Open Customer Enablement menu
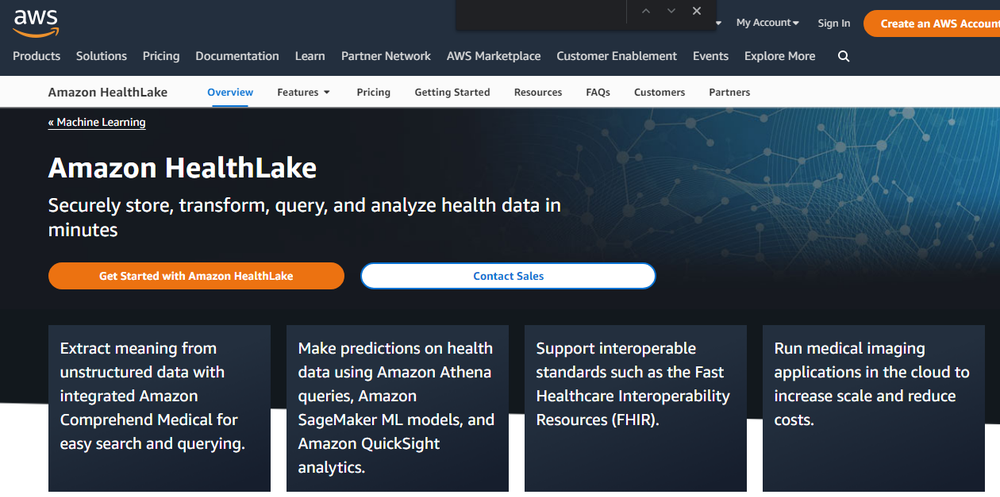The image size is (1000, 497). pos(617,56)
